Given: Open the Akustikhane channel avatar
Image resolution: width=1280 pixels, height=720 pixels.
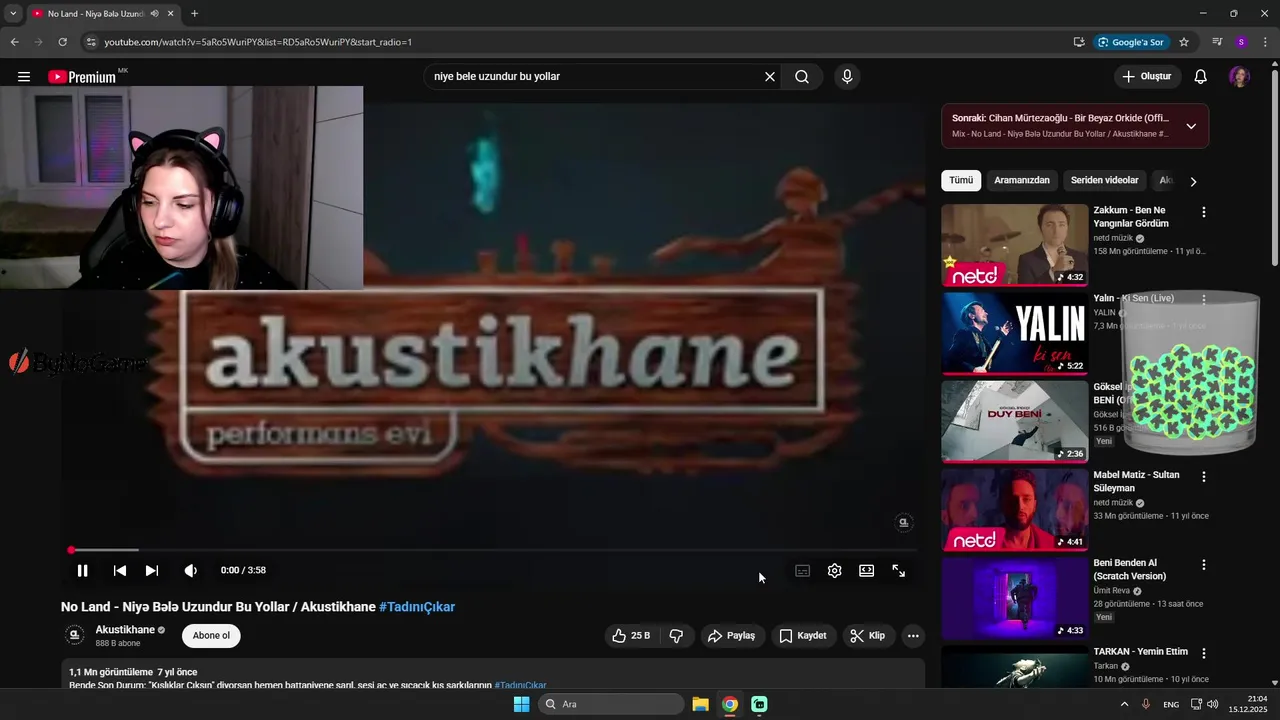Looking at the screenshot, I should [74, 636].
